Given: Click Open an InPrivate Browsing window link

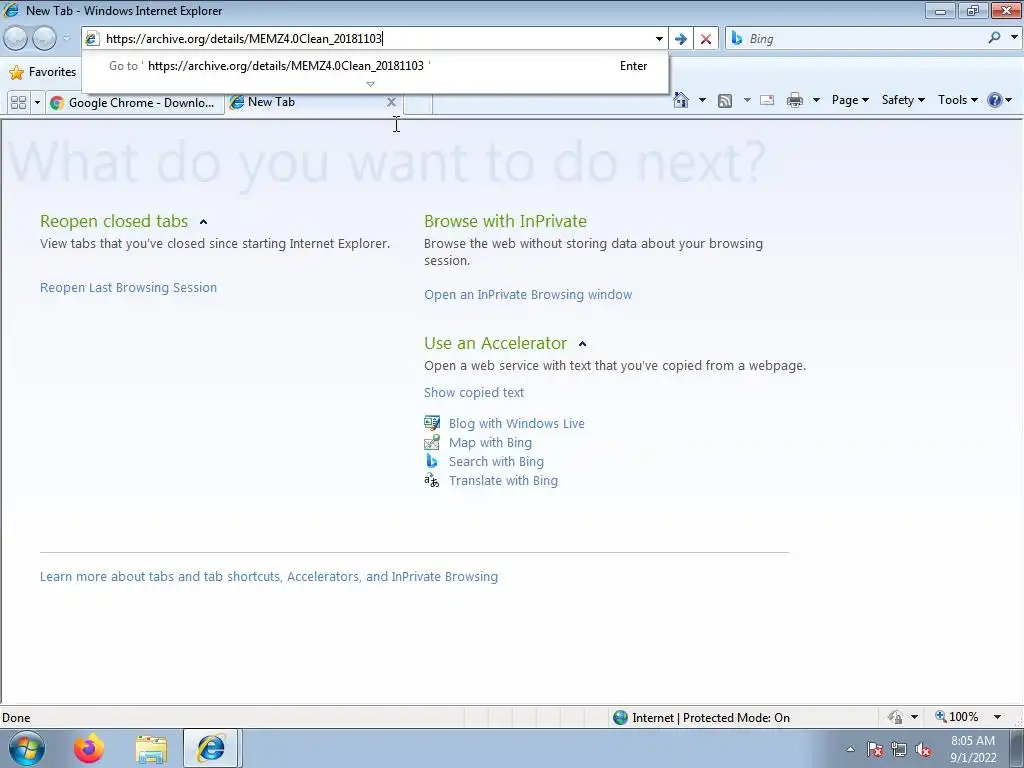Looking at the screenshot, I should click(528, 295).
